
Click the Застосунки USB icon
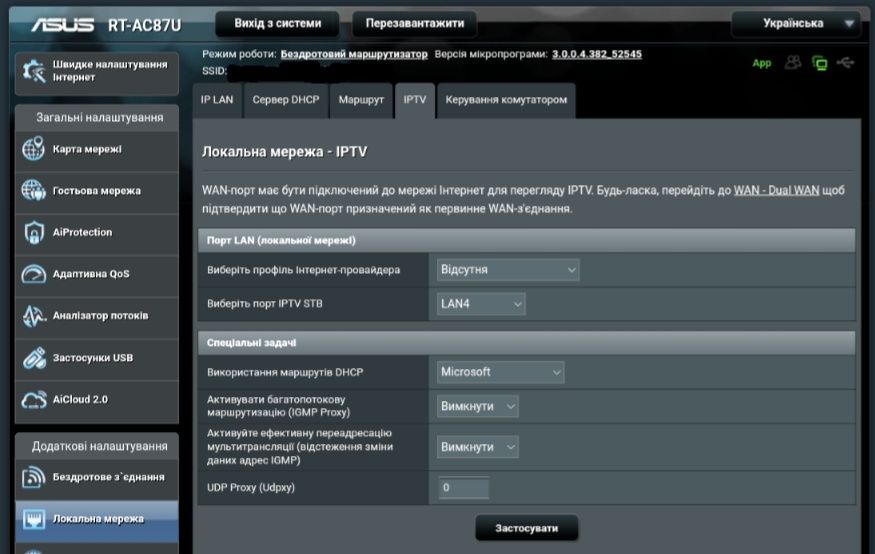pos(33,358)
